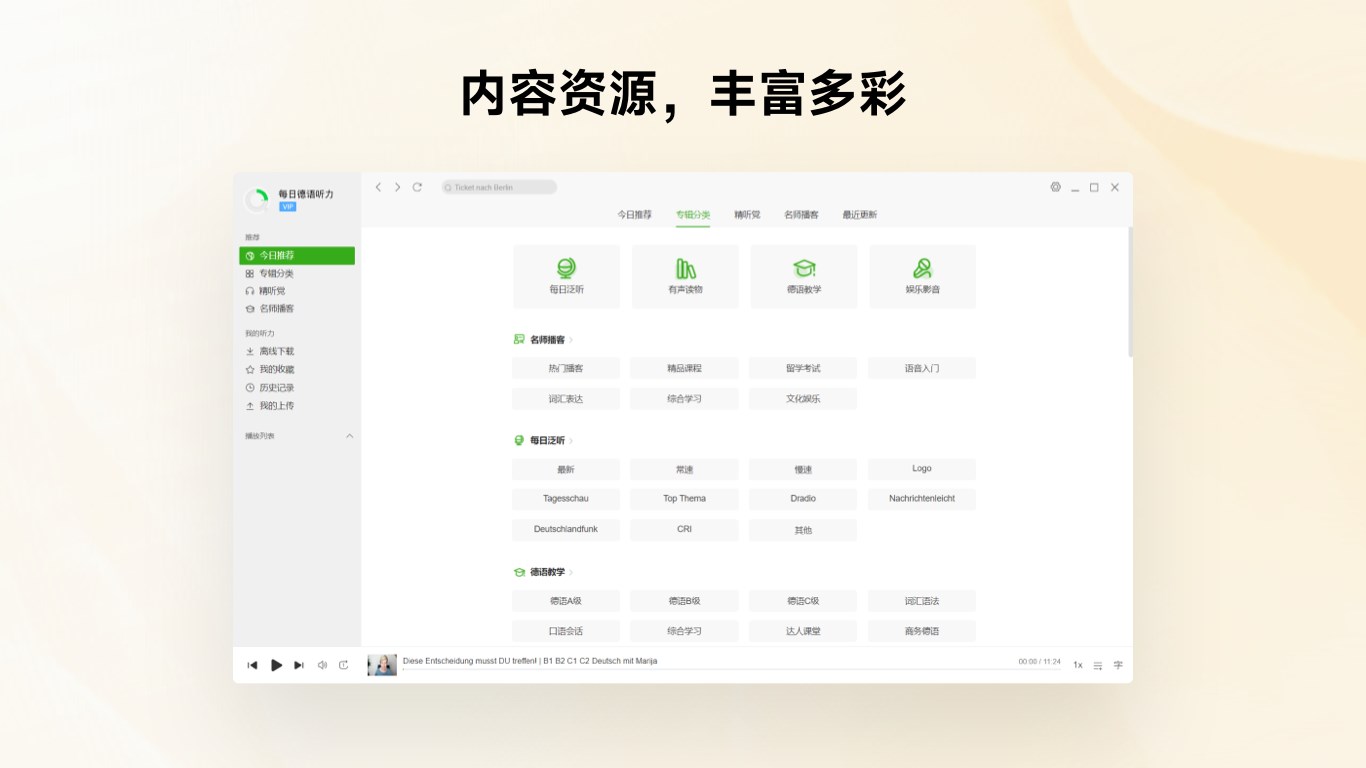Click the vertical scrollbar of content
This screenshot has height=768, width=1366.
1130,292
